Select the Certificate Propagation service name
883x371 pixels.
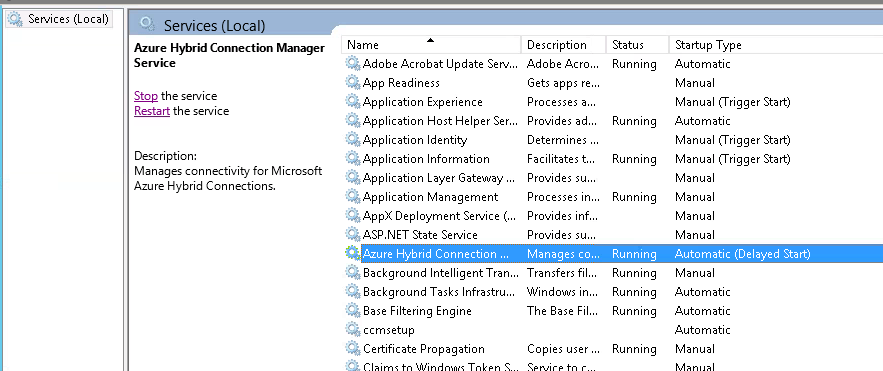(x=423, y=349)
